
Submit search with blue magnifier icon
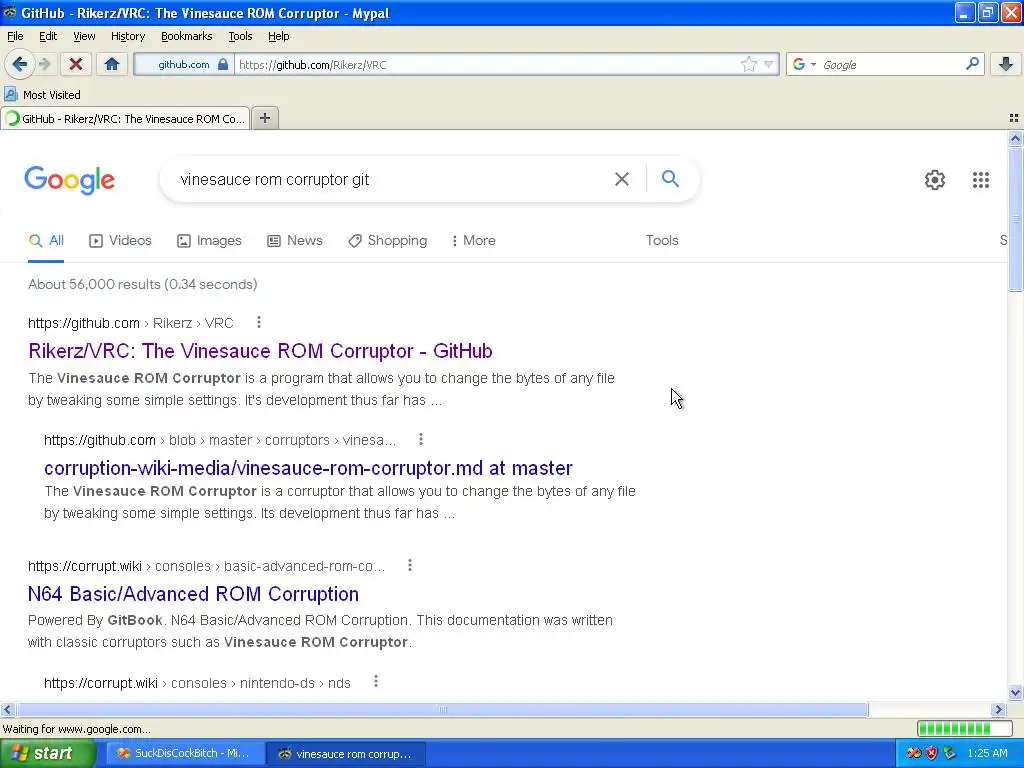670,178
